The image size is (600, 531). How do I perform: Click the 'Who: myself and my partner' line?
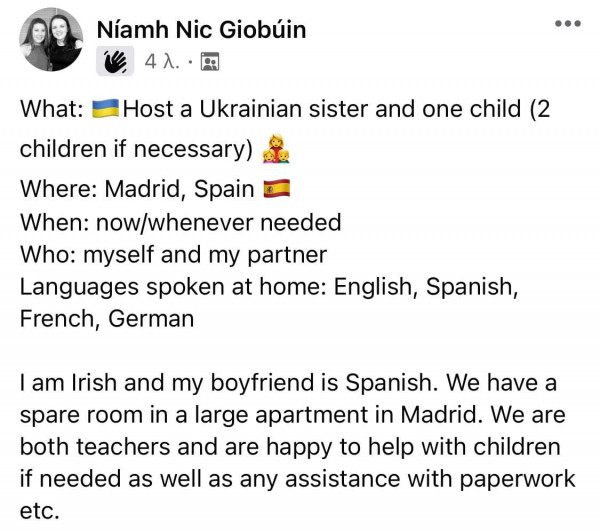coord(173,254)
